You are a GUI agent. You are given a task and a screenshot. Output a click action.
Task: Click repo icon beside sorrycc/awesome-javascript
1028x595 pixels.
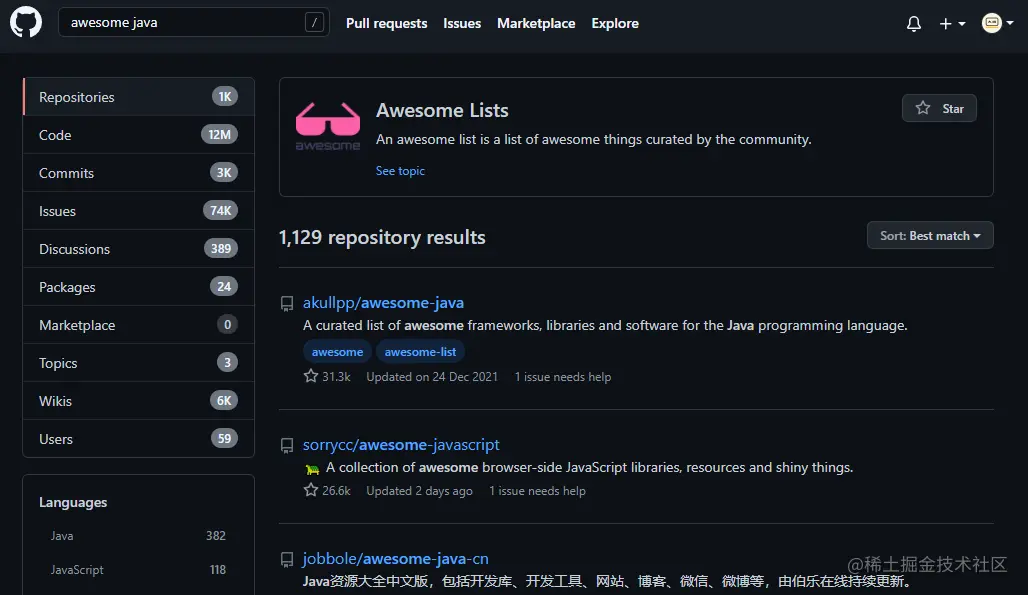pos(287,446)
